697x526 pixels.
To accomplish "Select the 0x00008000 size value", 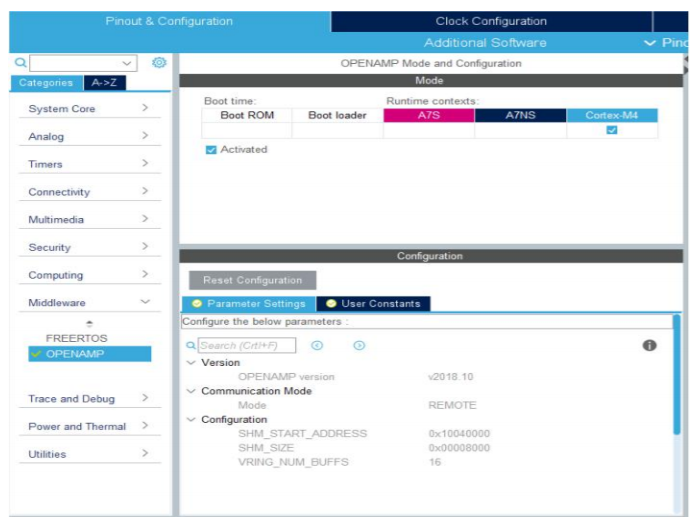I will 459,448.
